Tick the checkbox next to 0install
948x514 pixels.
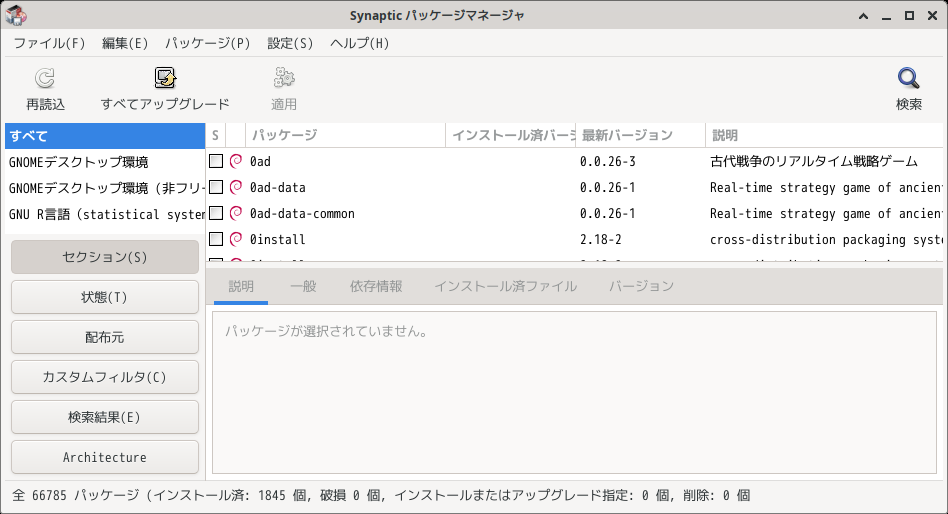tap(216, 239)
